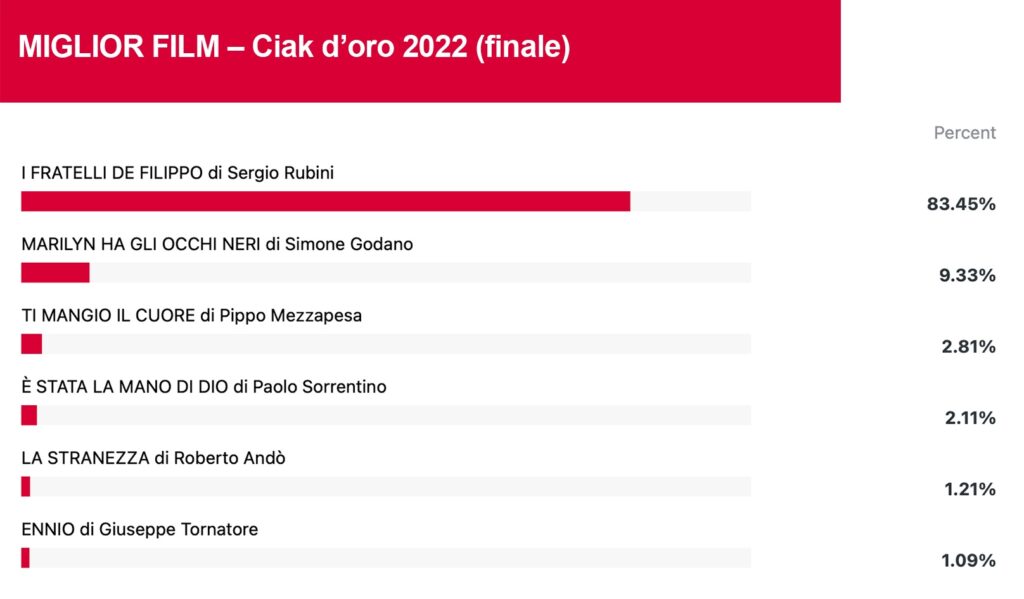Click the 9.33% percentage value
The image size is (1024, 599).
(967, 276)
